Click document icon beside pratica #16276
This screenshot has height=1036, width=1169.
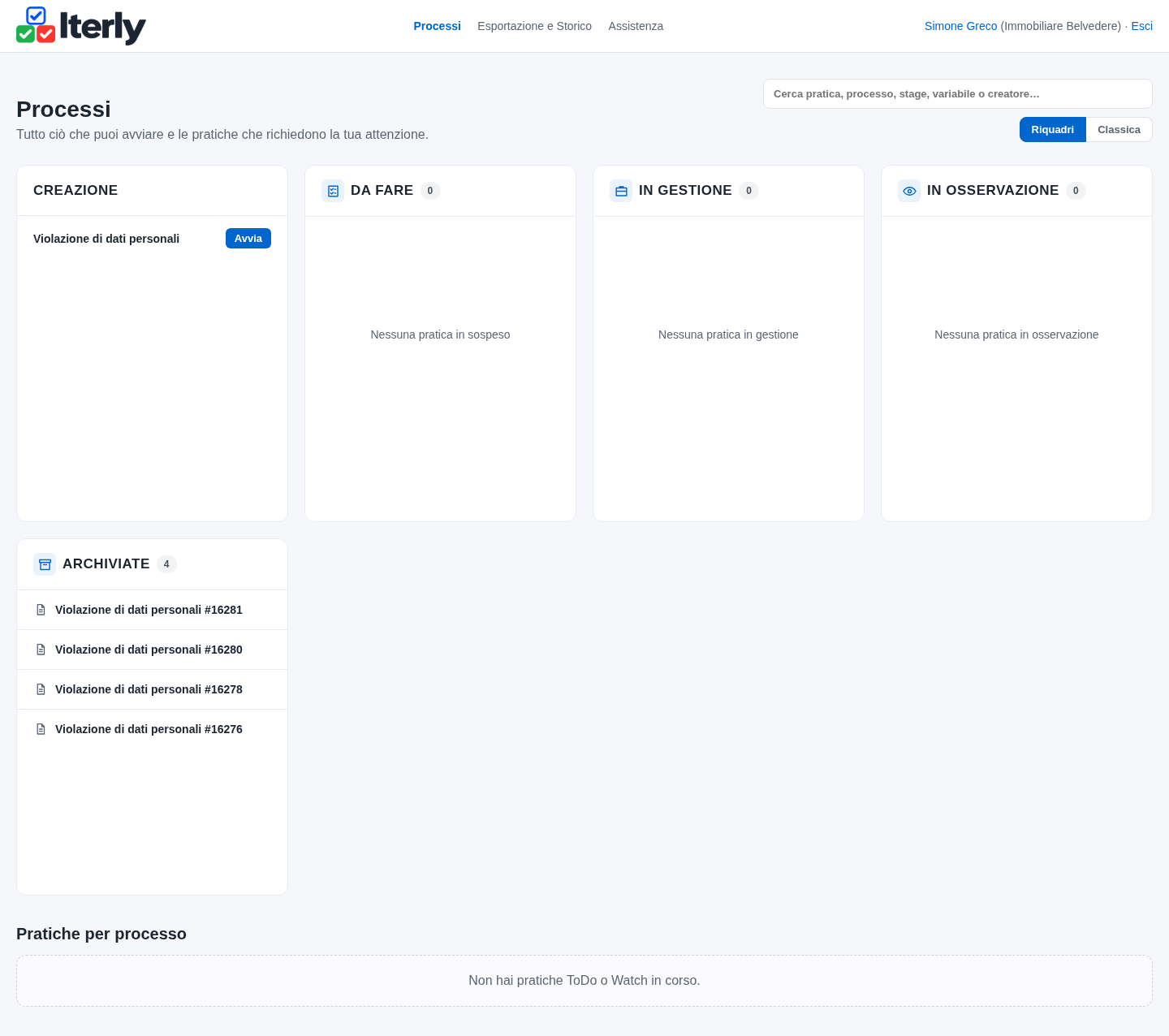click(41, 729)
